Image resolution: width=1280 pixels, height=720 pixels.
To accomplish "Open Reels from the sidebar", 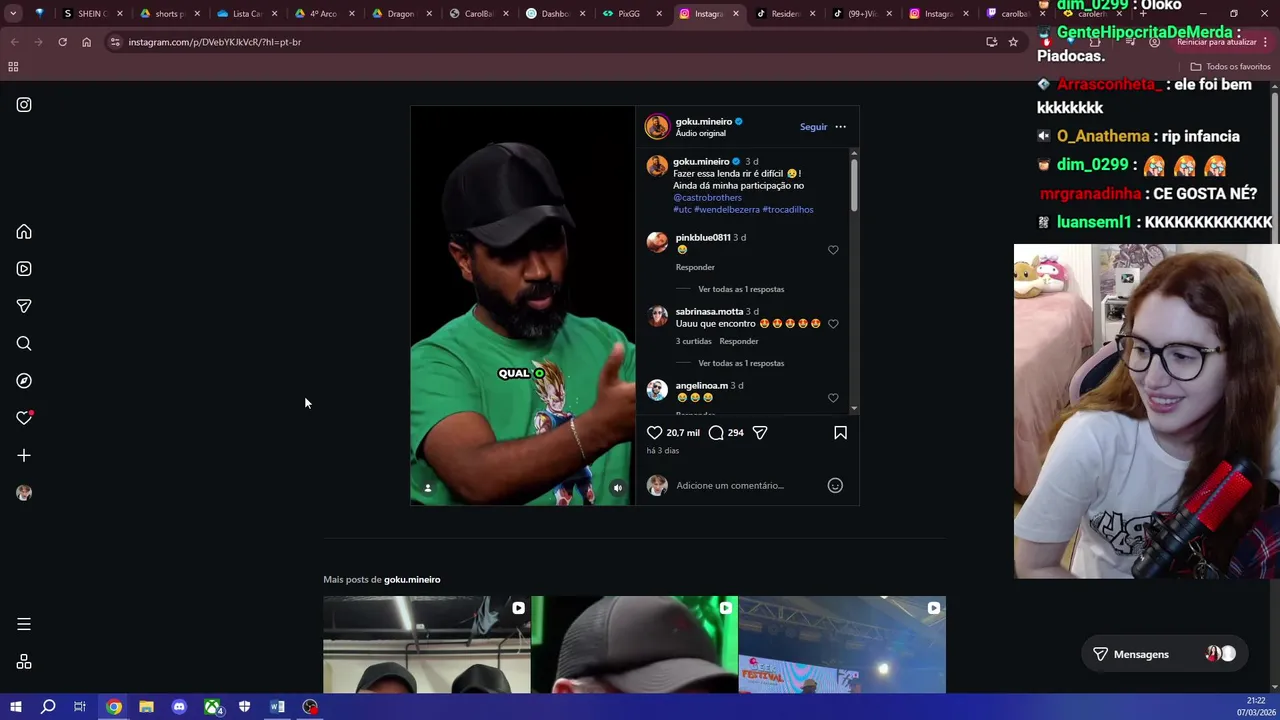I will tap(24, 269).
